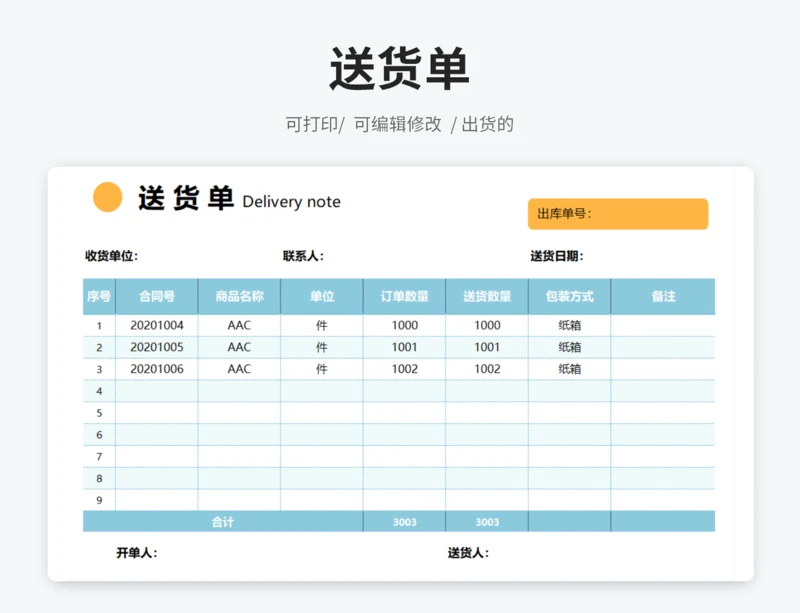The image size is (800, 613).
Task: Click the 联系人 label
Action: tap(303, 256)
